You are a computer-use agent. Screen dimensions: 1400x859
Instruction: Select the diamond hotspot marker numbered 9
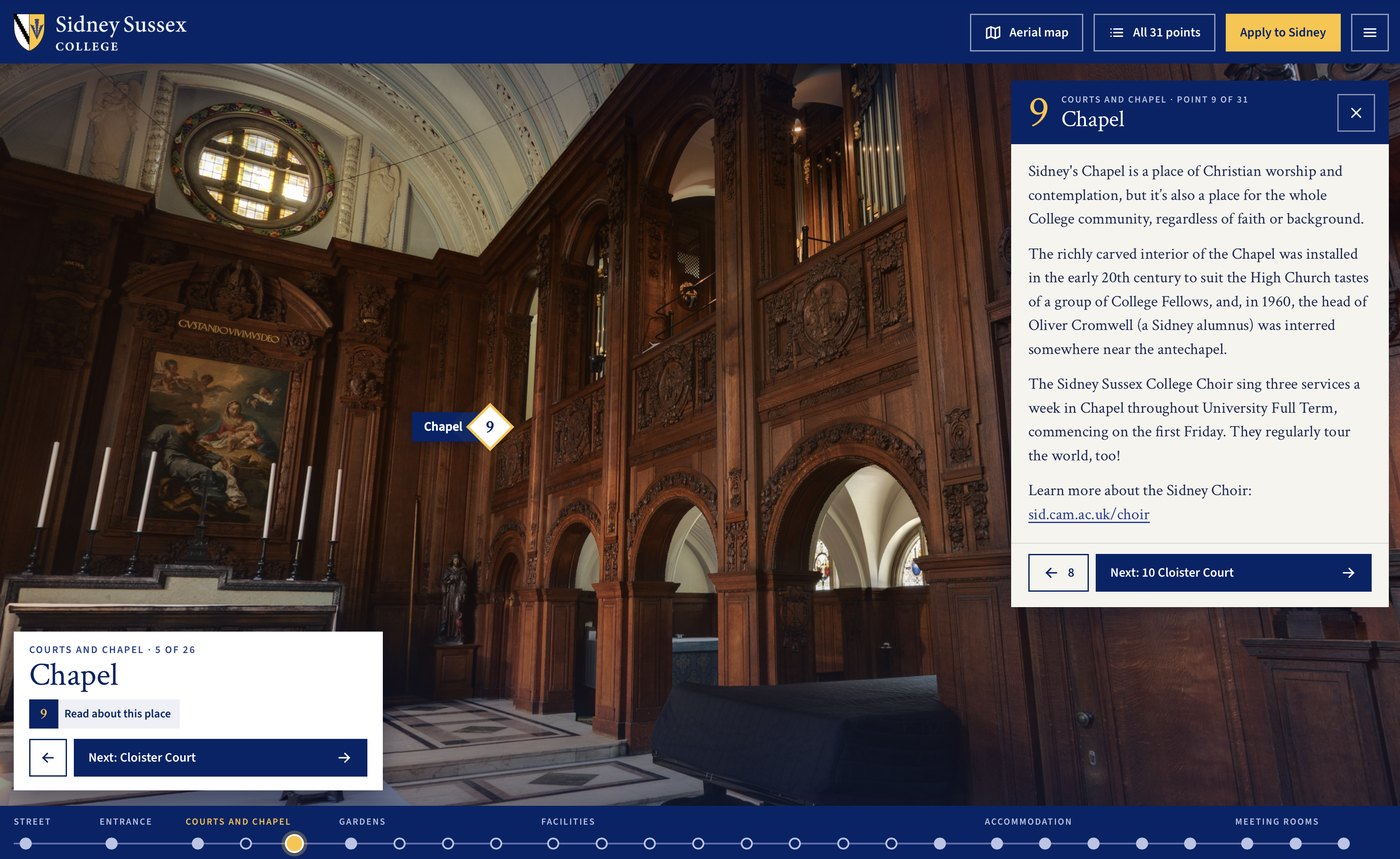(x=490, y=427)
